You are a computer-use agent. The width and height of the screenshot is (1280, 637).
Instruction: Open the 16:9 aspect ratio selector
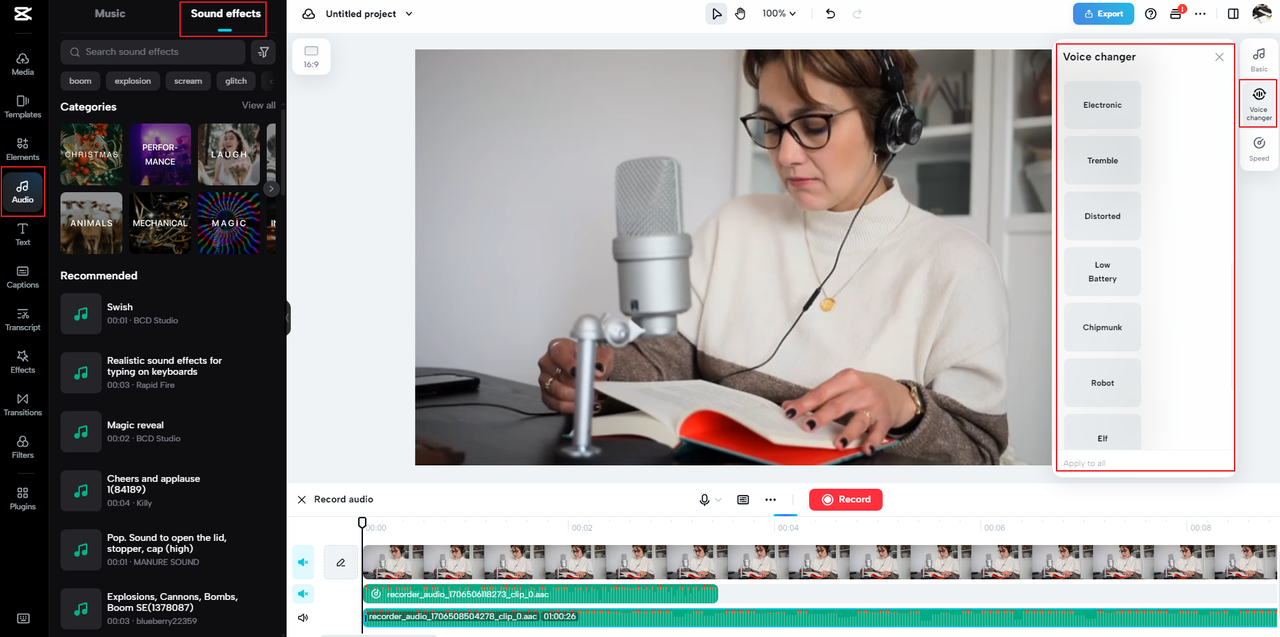coord(311,56)
